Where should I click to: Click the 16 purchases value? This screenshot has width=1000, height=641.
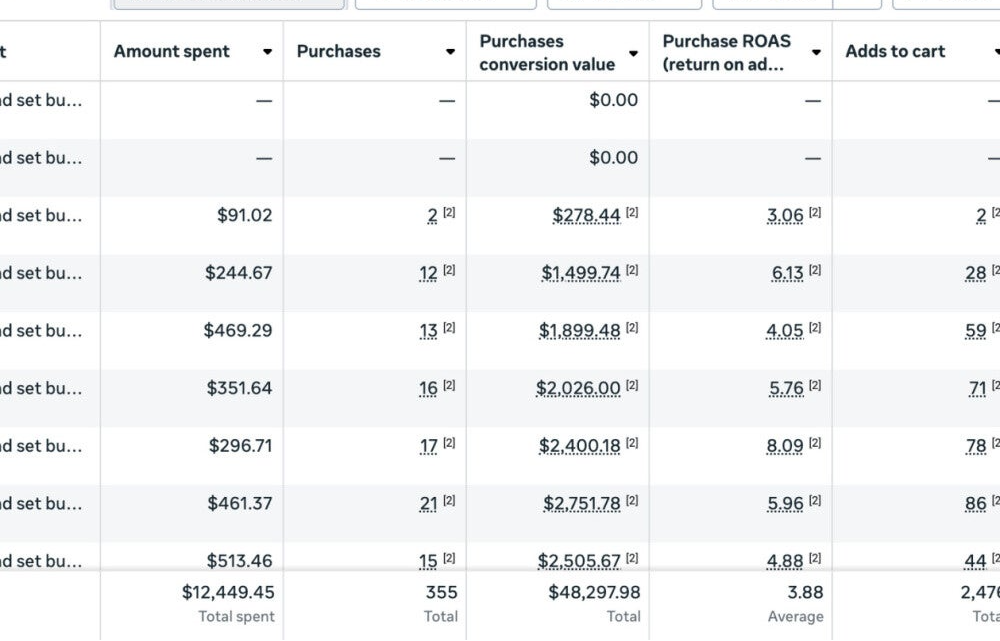428,388
